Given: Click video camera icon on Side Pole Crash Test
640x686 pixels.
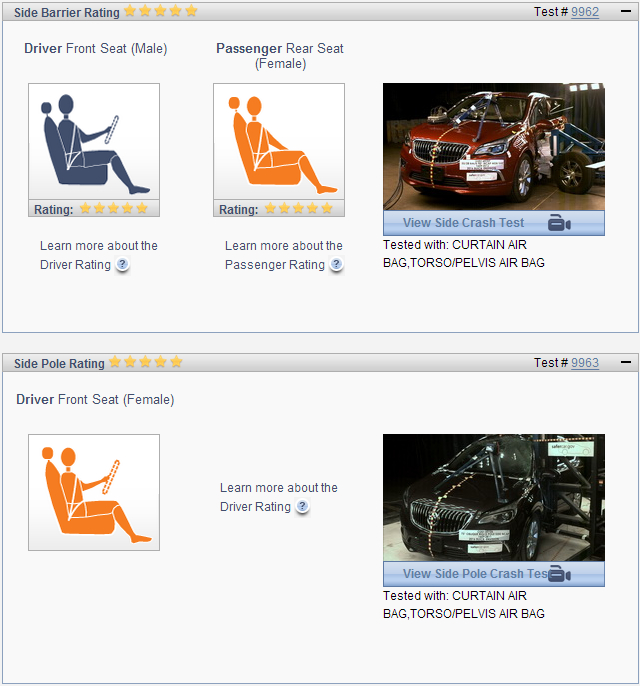Looking at the screenshot, I should click(560, 574).
